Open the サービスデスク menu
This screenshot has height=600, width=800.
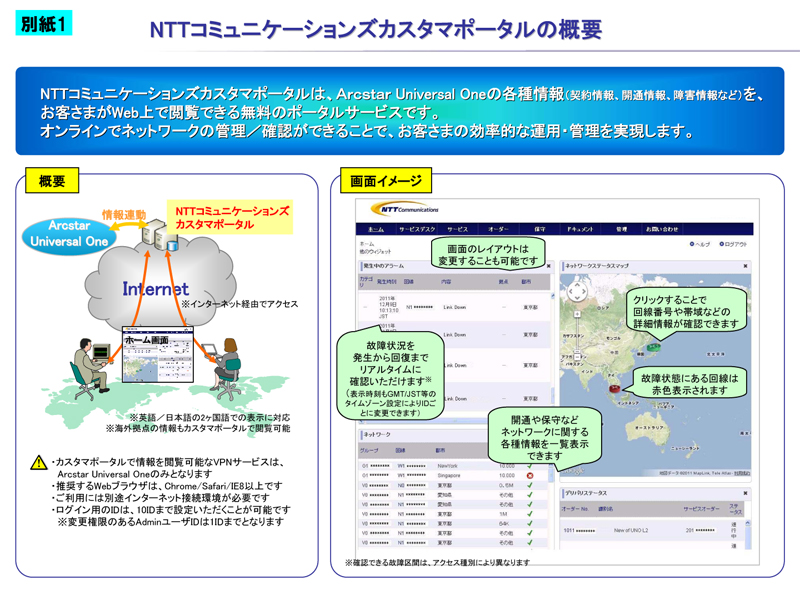[x=417, y=230]
